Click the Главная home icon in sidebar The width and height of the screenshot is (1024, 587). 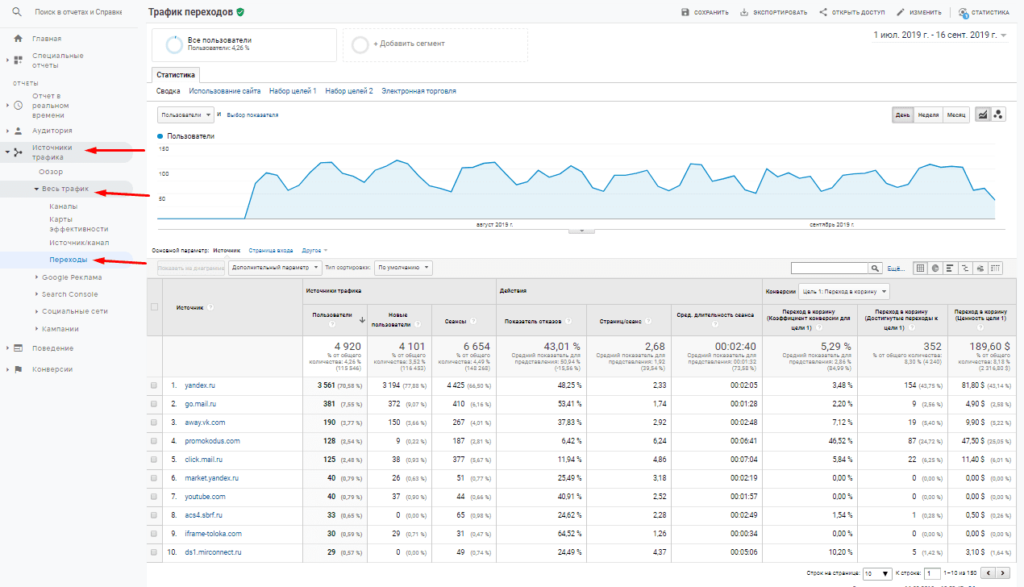[18, 38]
